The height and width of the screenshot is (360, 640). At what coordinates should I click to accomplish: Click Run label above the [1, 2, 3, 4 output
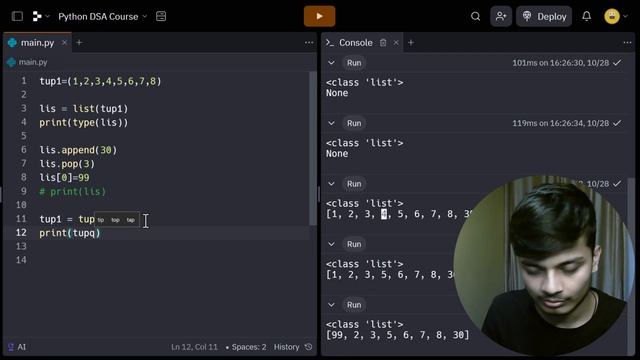click(x=354, y=184)
